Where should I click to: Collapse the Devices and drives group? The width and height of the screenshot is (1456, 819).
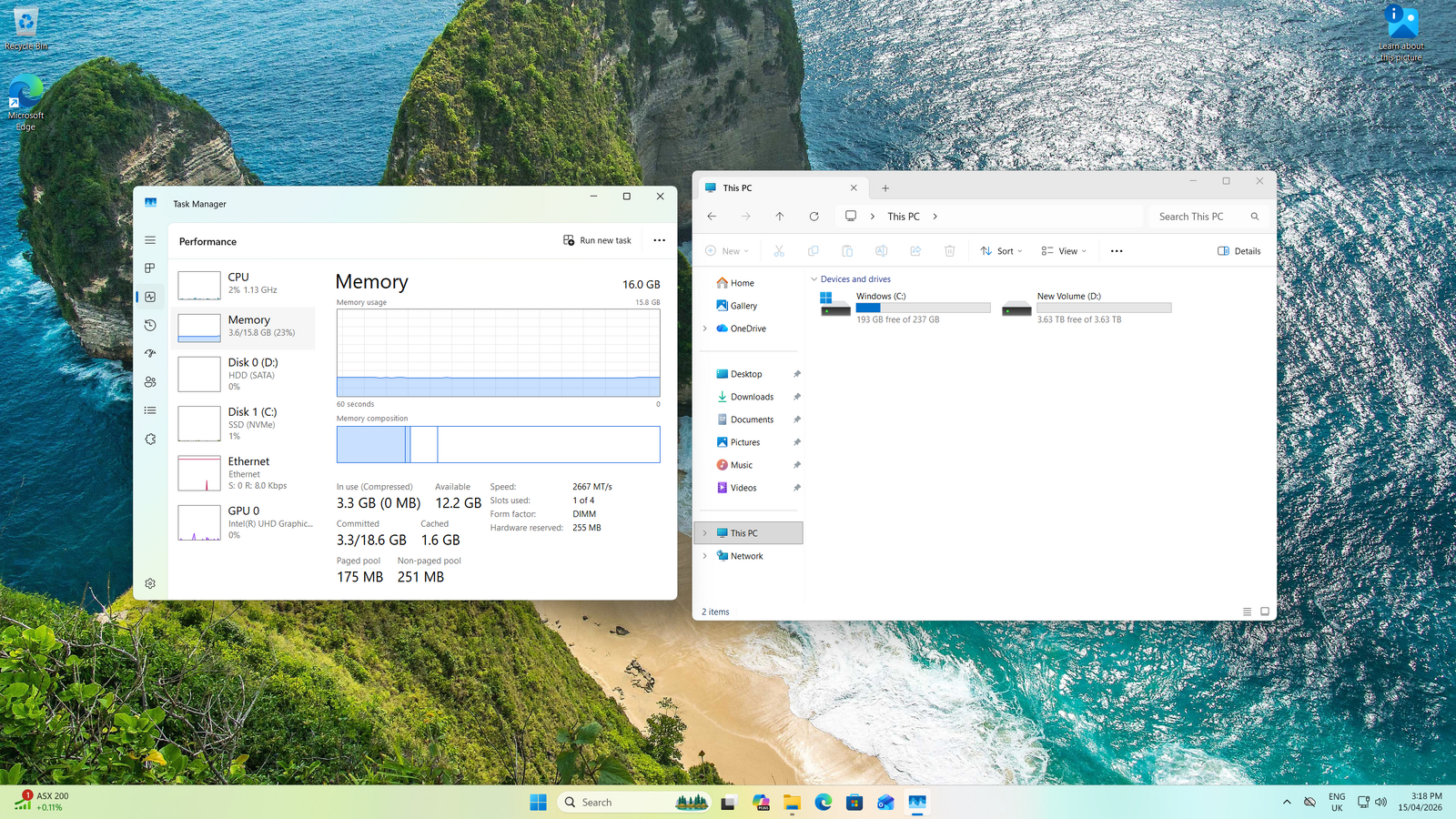[x=814, y=279]
